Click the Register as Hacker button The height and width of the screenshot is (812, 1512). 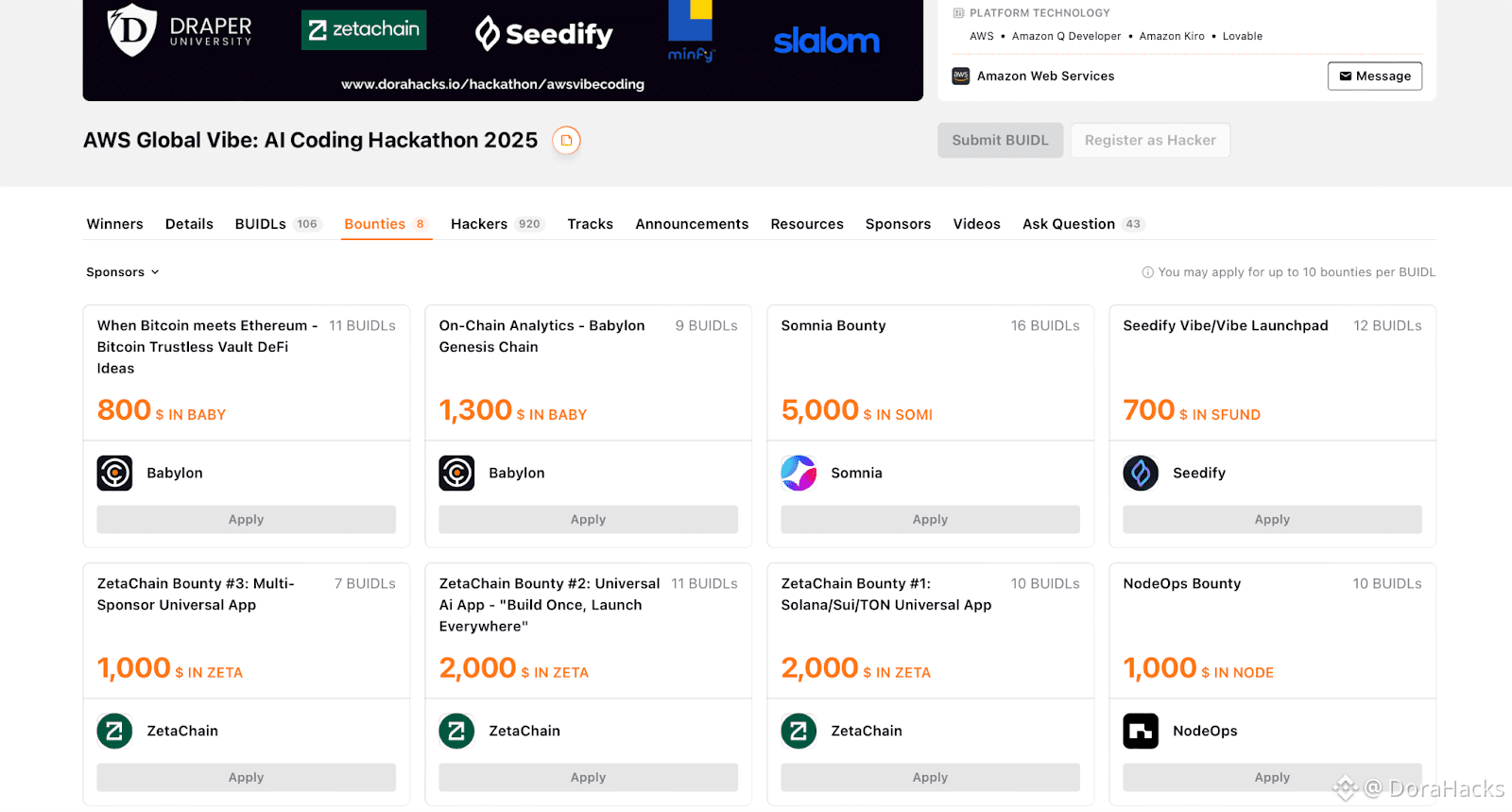[1150, 140]
